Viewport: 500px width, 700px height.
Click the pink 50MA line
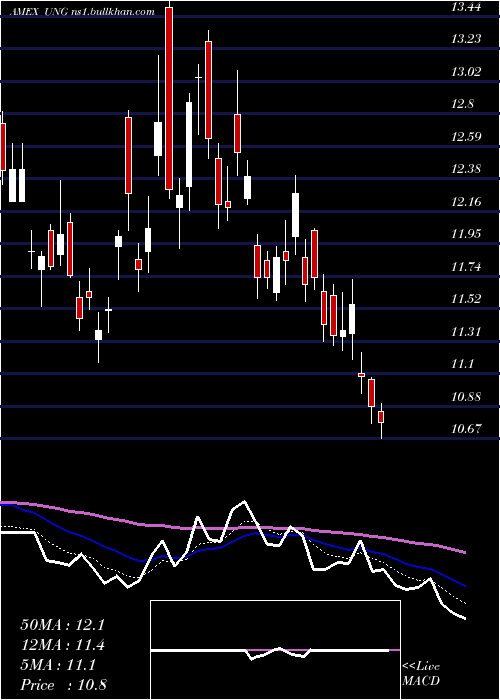[x=232, y=528]
